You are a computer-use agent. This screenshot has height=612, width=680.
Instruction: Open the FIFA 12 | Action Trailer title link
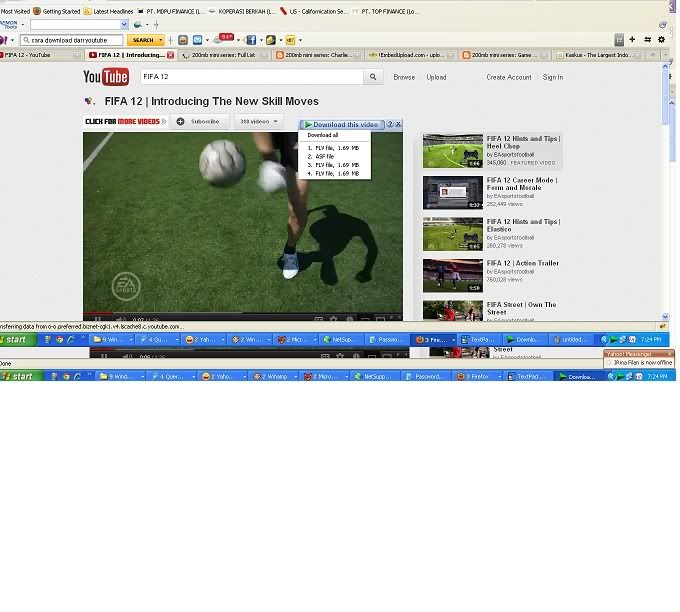tap(523, 263)
